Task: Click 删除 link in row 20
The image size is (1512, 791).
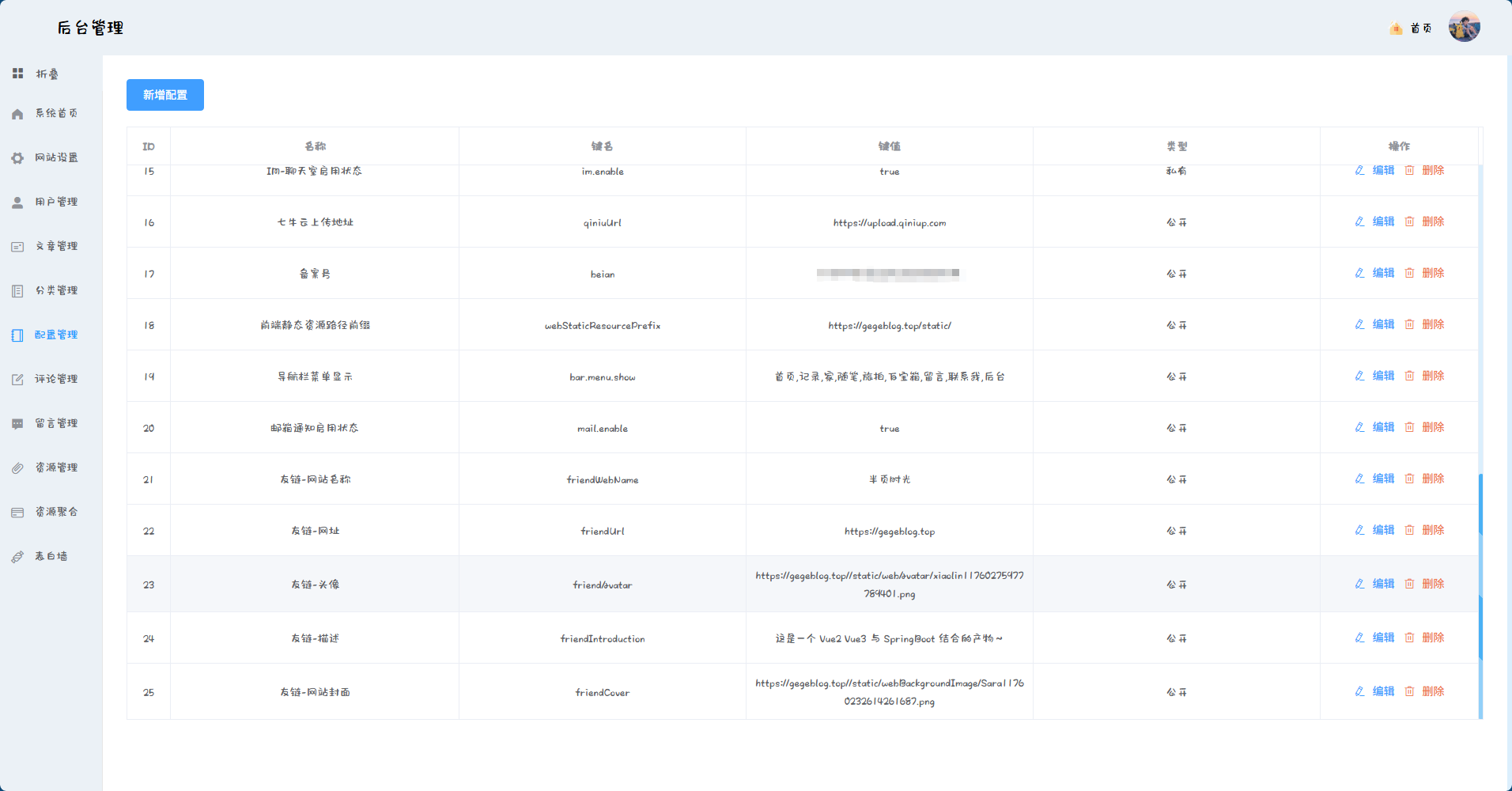Action: tap(1433, 427)
